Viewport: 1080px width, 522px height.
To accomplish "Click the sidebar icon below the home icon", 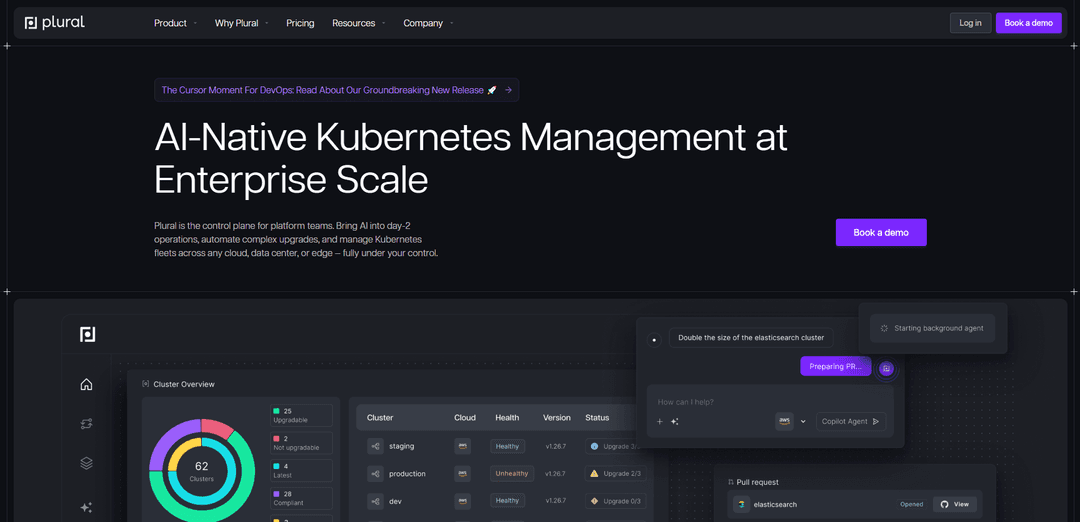I will pyautogui.click(x=86, y=424).
